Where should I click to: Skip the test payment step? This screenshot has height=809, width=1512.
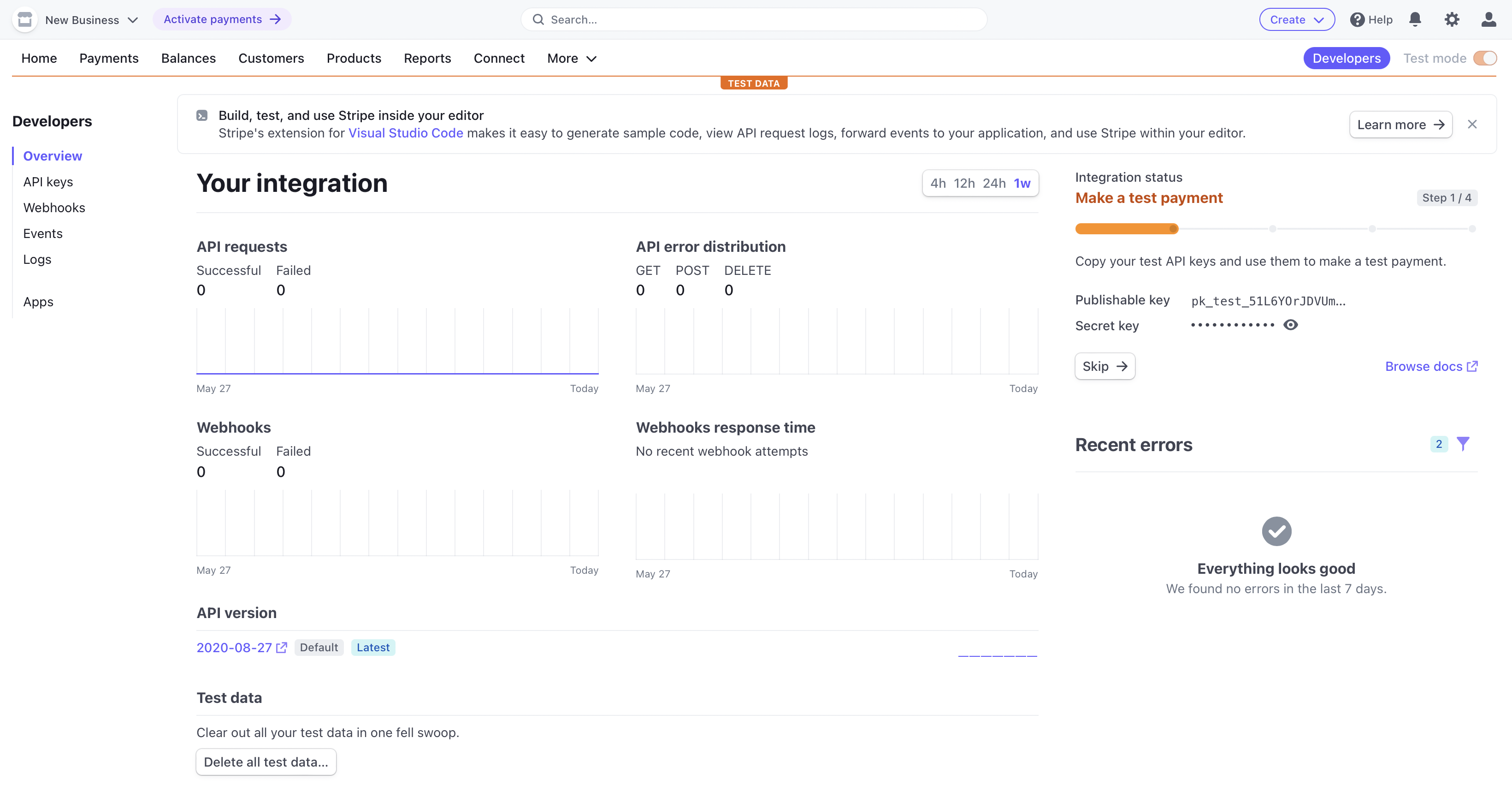pos(1104,366)
